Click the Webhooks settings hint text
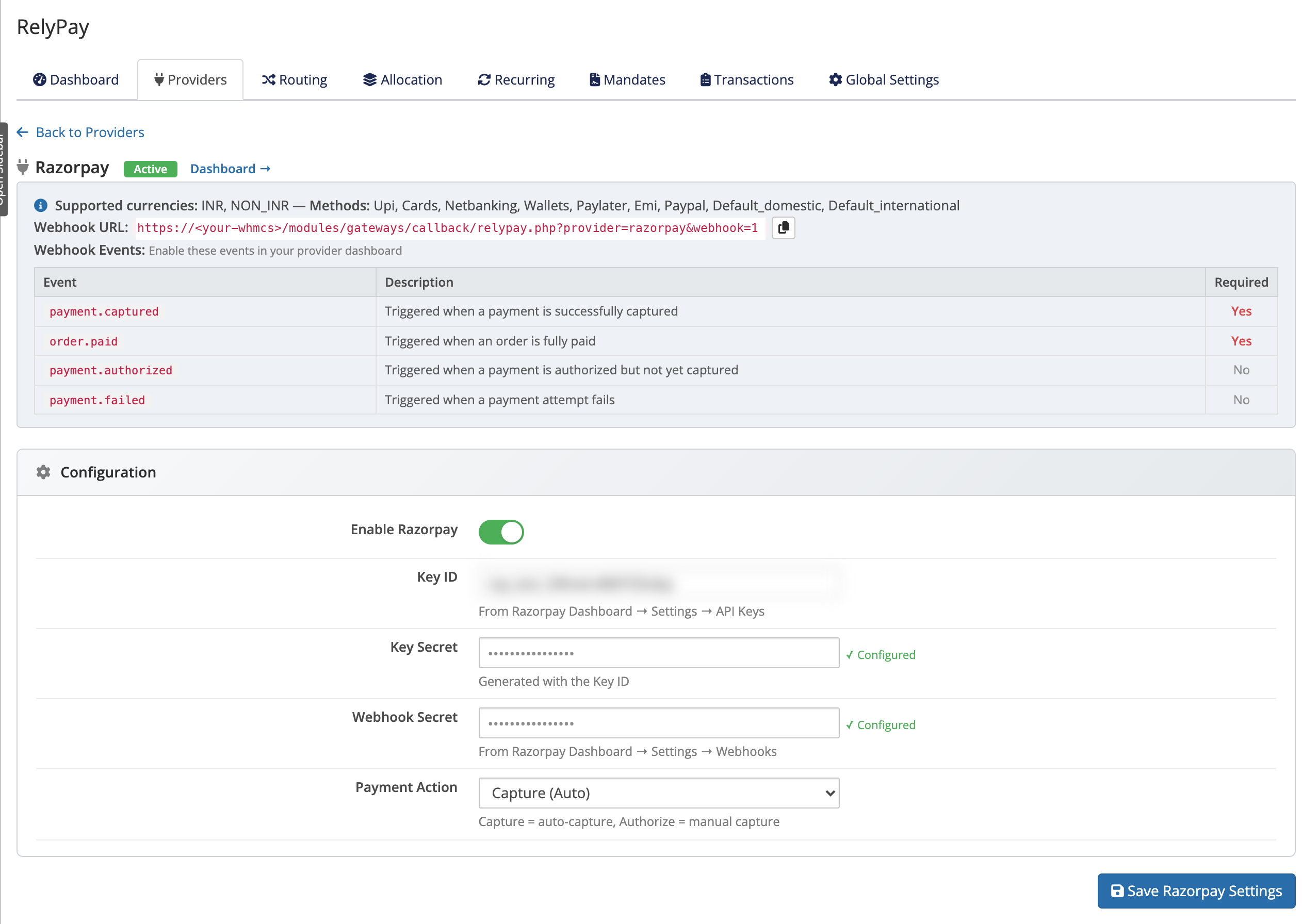Image resolution: width=1302 pixels, height=924 pixels. coord(628,752)
